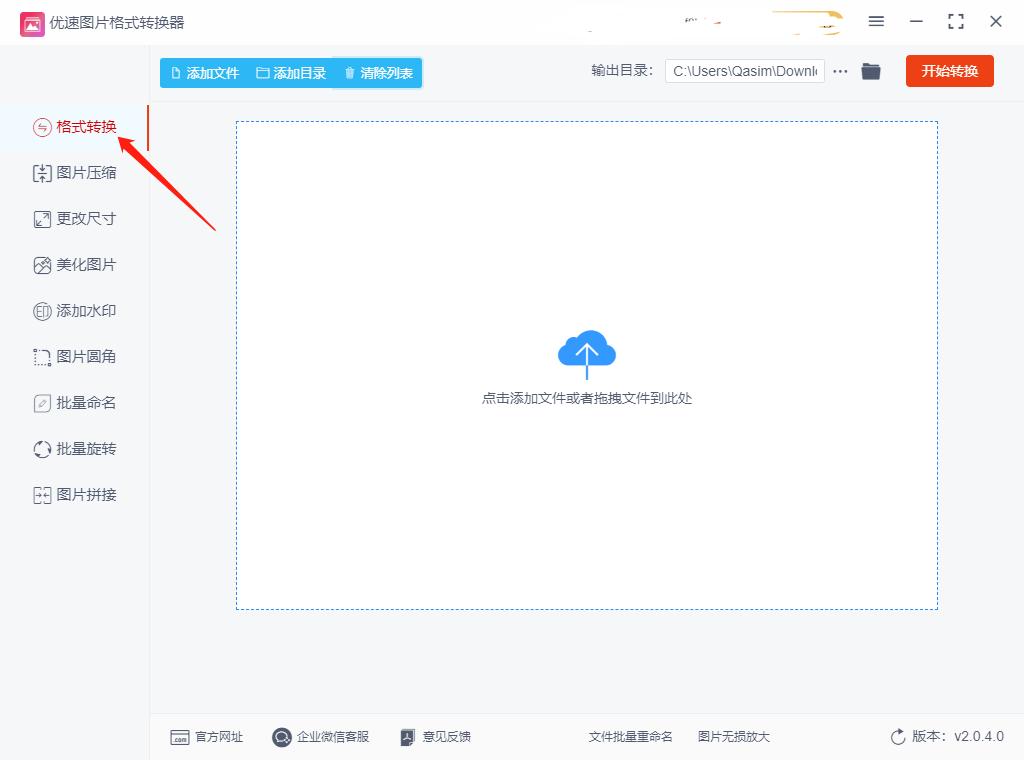Open the 官方网址 official website link
Image resolution: width=1024 pixels, height=760 pixels.
point(206,737)
